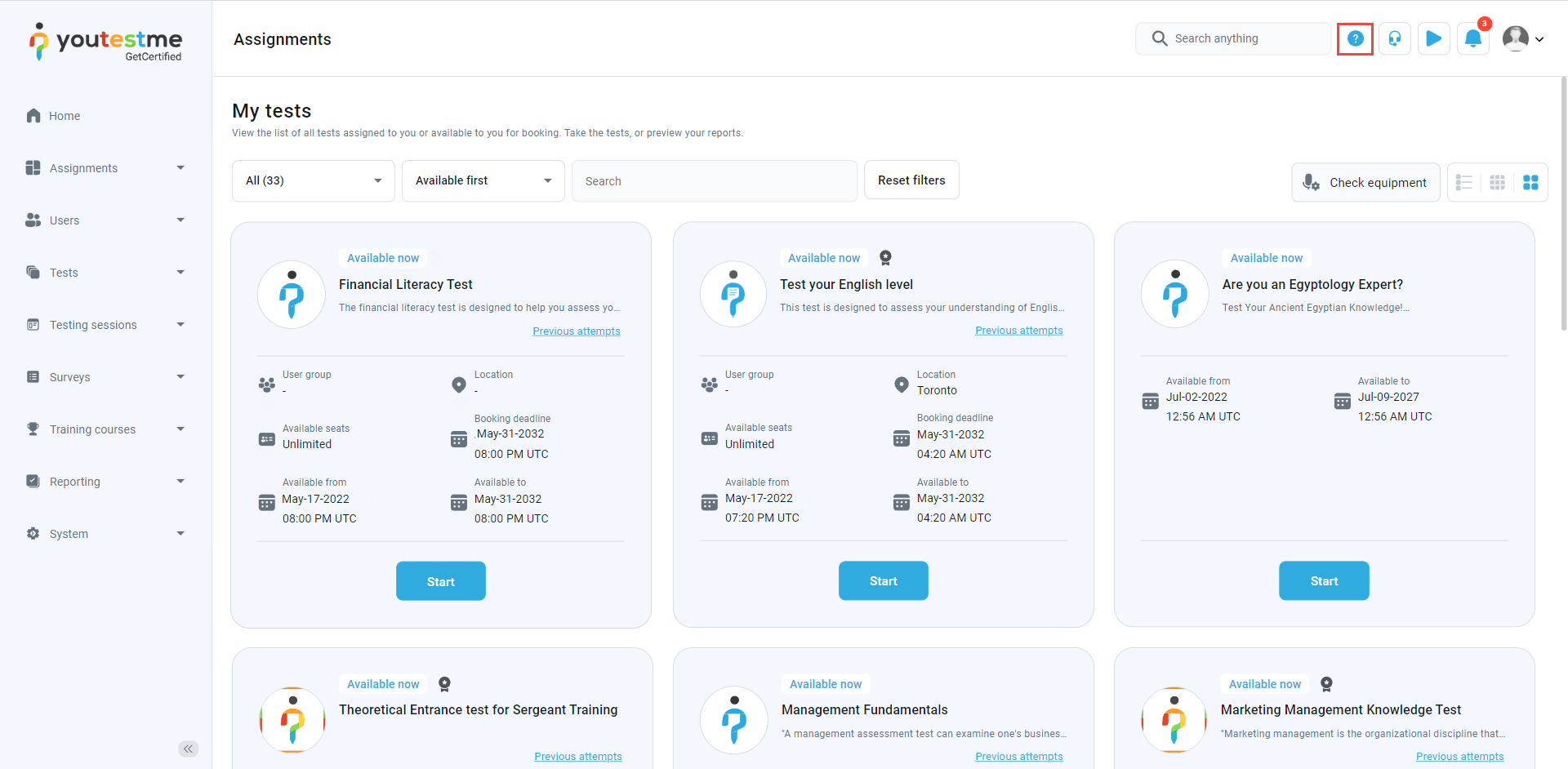
Task: Click certificate badge on Test your English level
Action: (x=885, y=258)
